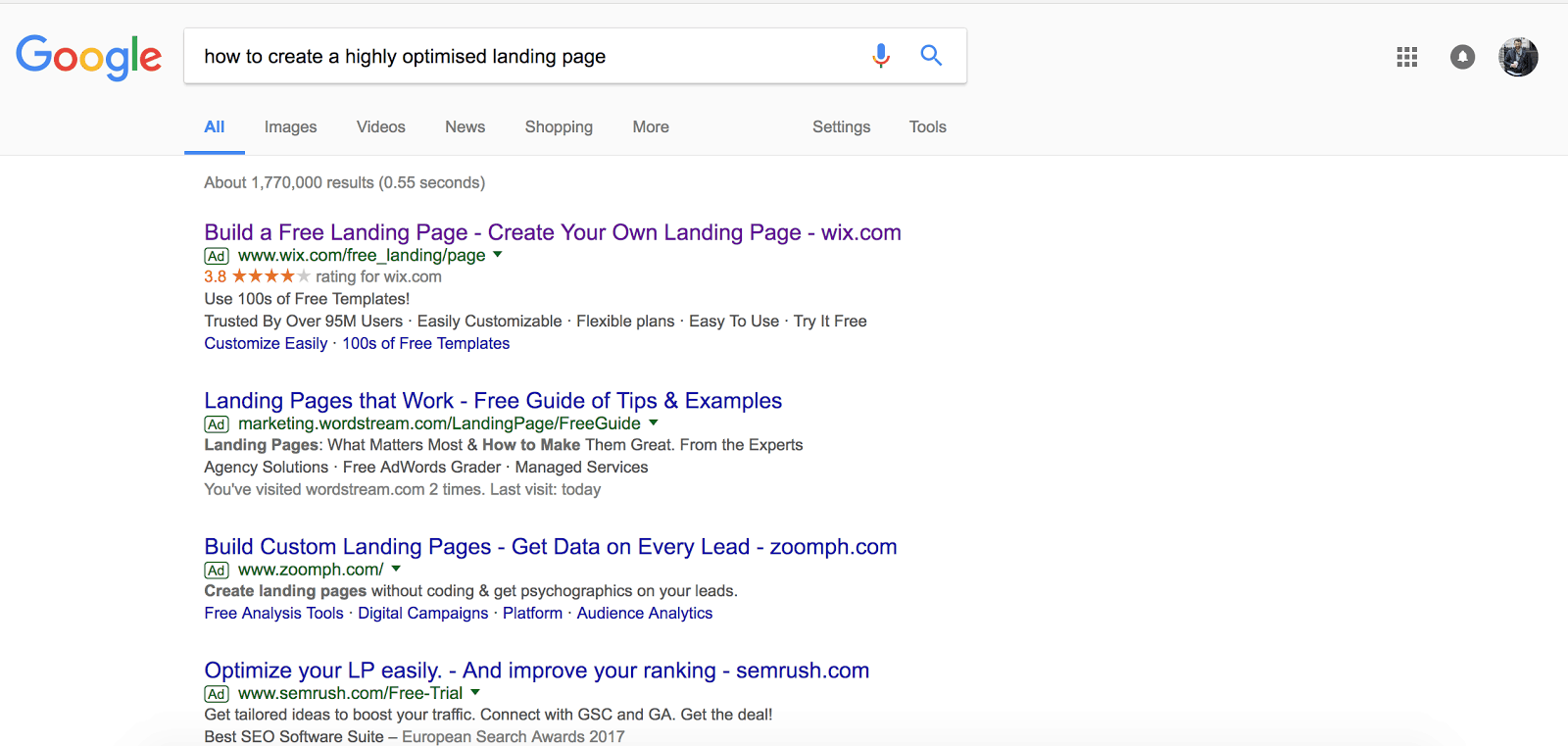Click the Ad badge beside www.wix.com URL

pyautogui.click(x=217, y=256)
